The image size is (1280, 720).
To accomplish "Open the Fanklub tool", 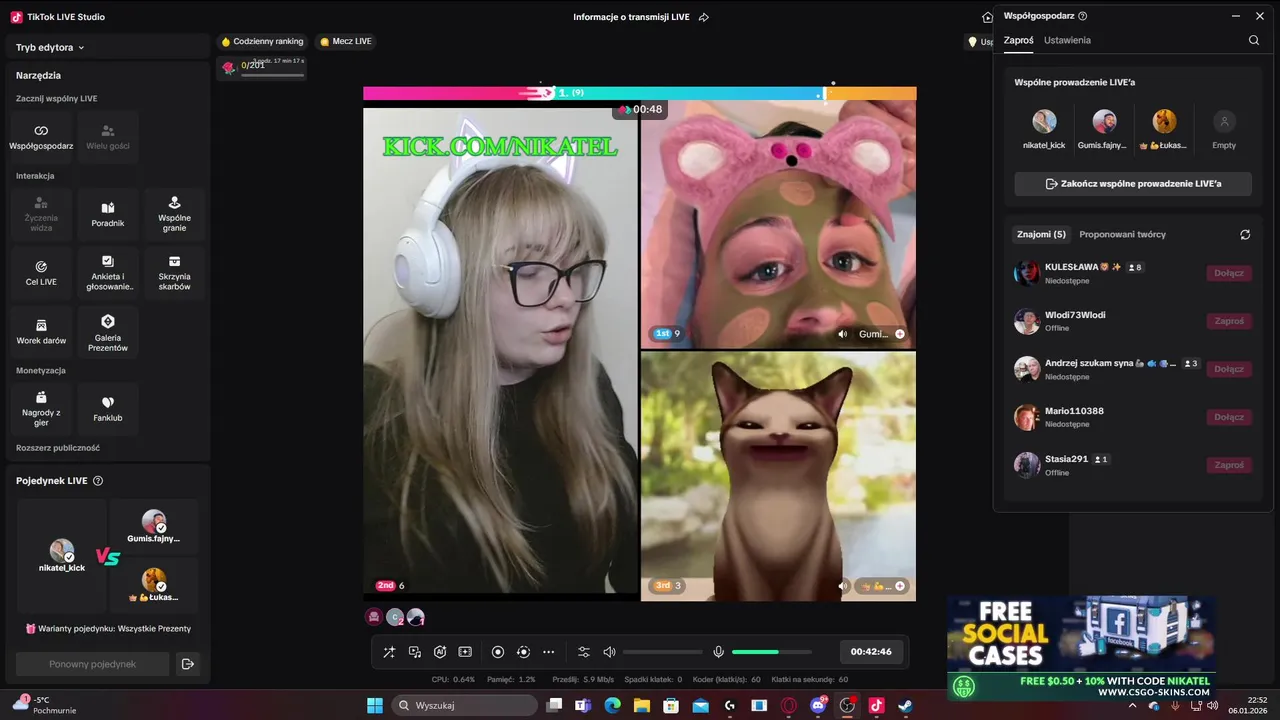I will pos(108,409).
